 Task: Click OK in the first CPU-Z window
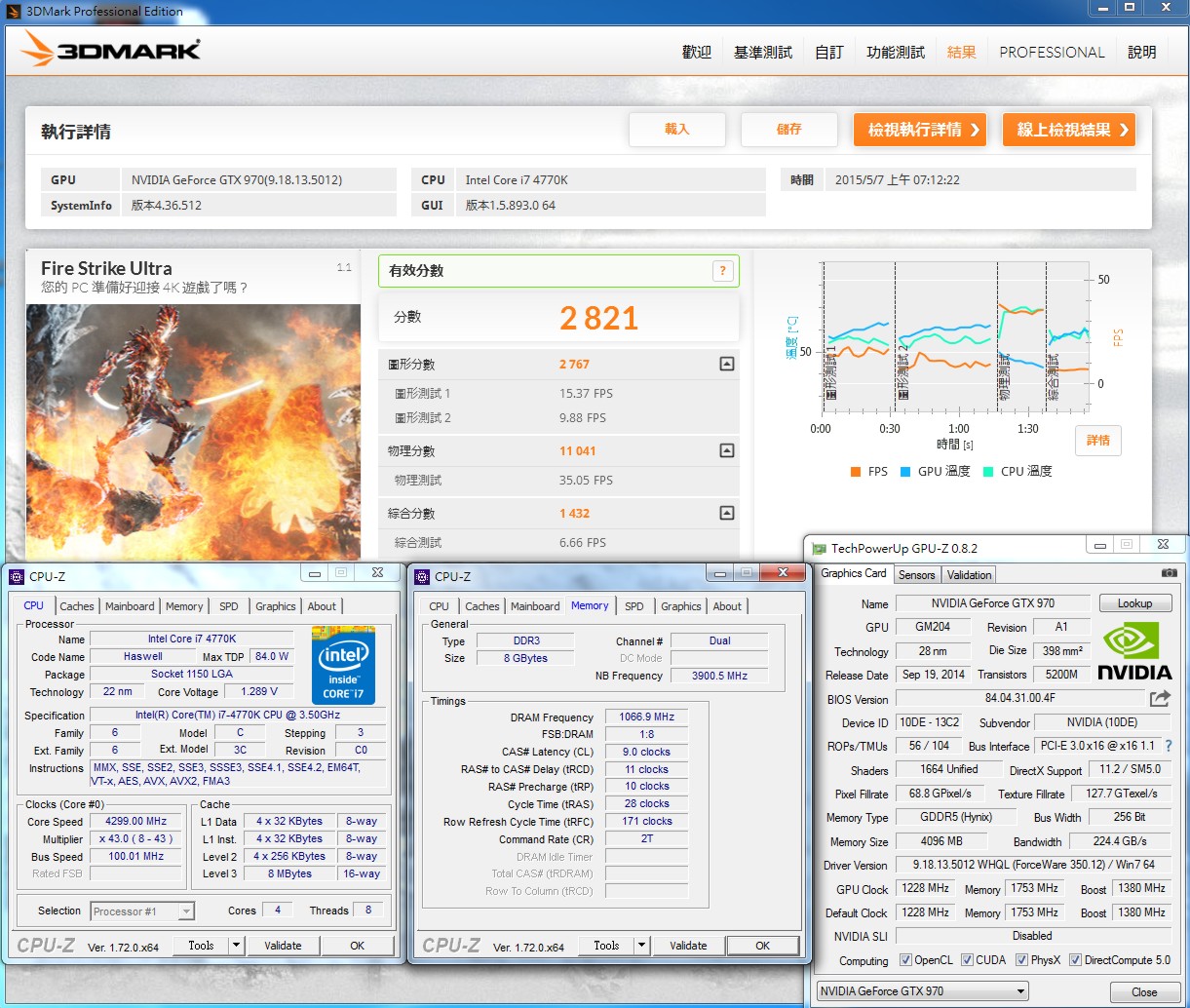[x=358, y=946]
